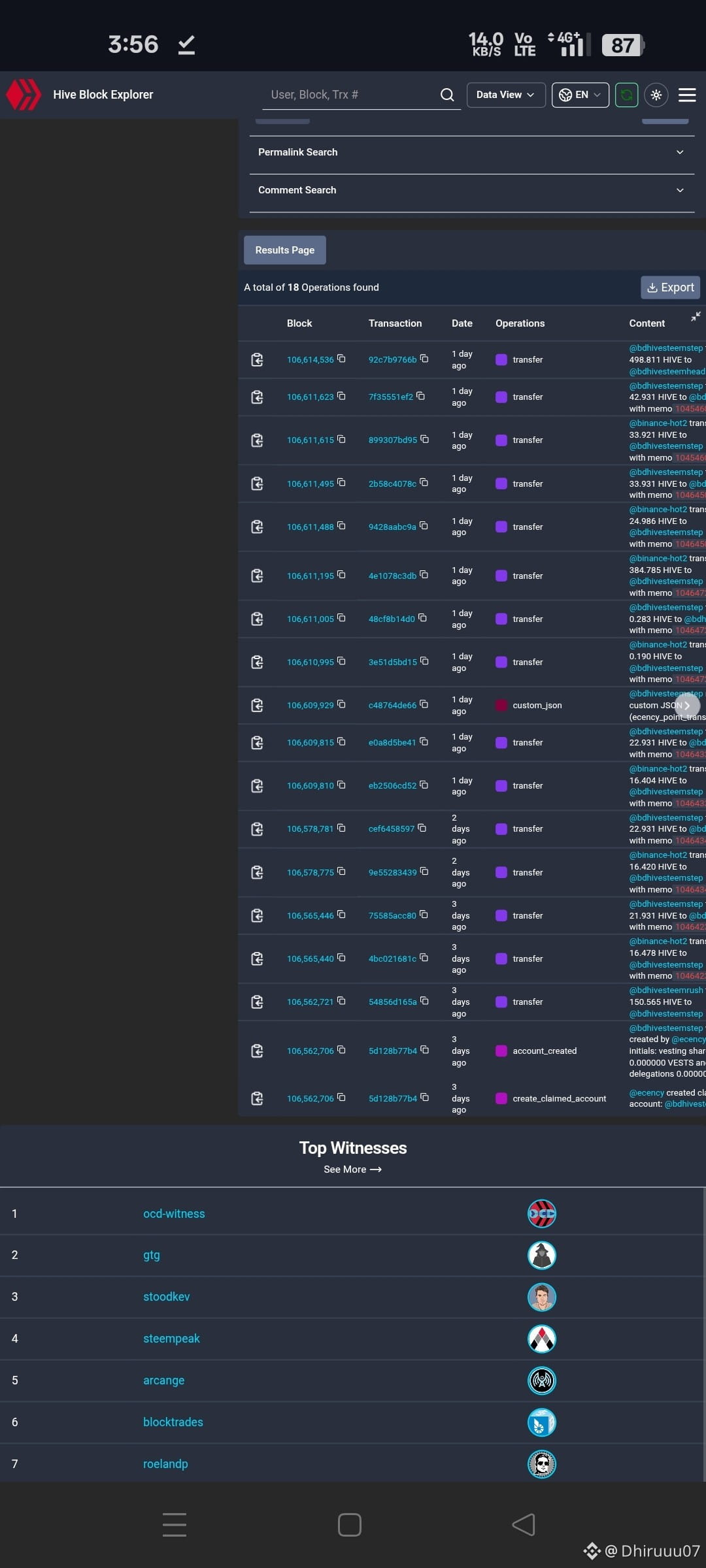Copy transaction hash 48cf8b14d0
The width and height of the screenshot is (706, 1568).
pos(422,618)
